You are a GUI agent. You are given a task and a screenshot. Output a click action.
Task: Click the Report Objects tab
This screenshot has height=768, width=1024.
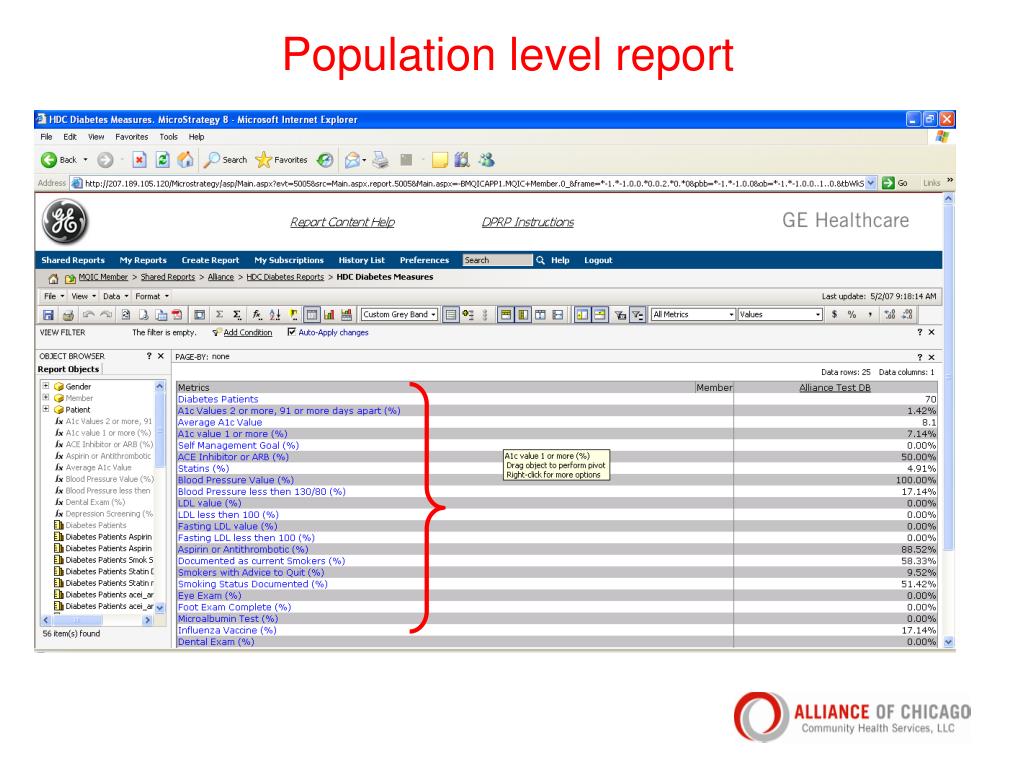(x=69, y=369)
